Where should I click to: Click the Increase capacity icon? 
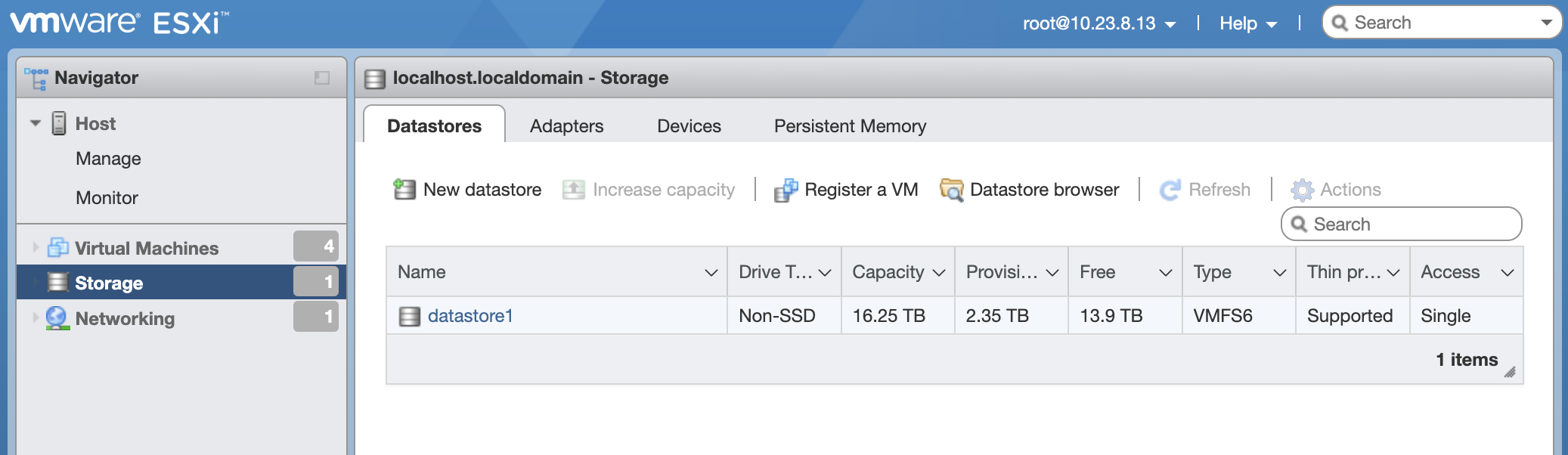(x=574, y=190)
